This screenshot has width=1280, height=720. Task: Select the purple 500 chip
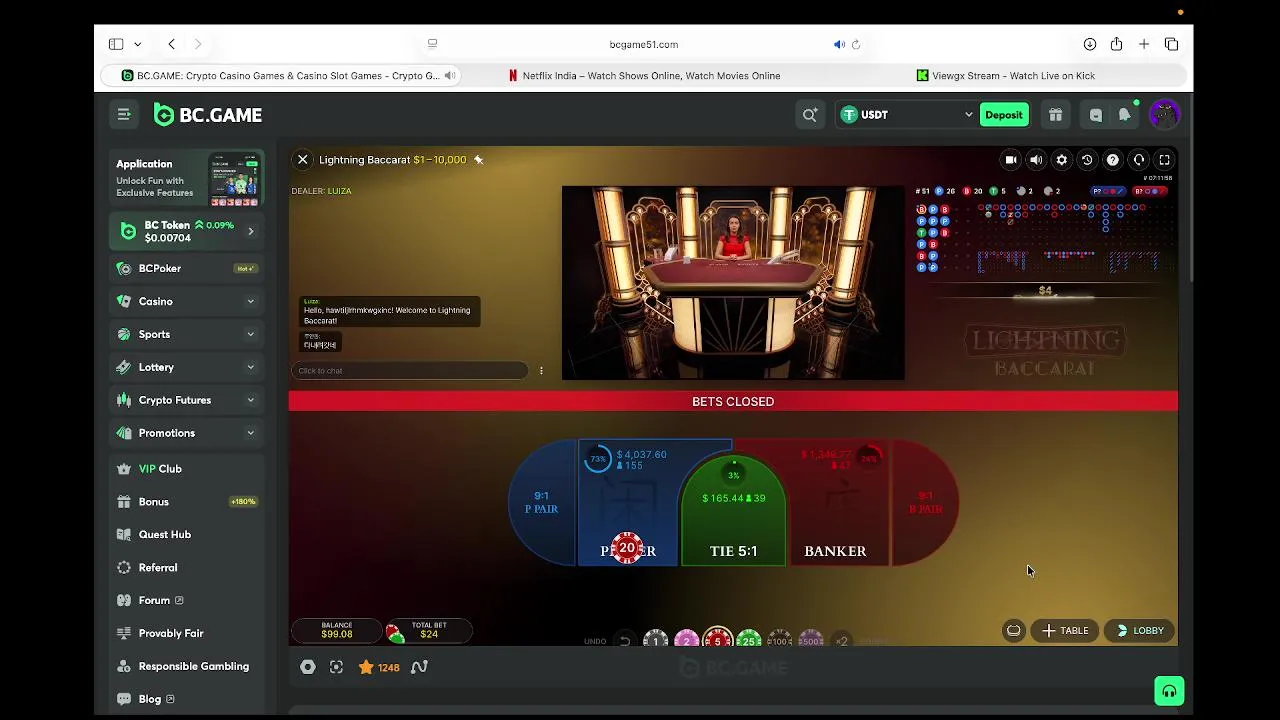811,640
